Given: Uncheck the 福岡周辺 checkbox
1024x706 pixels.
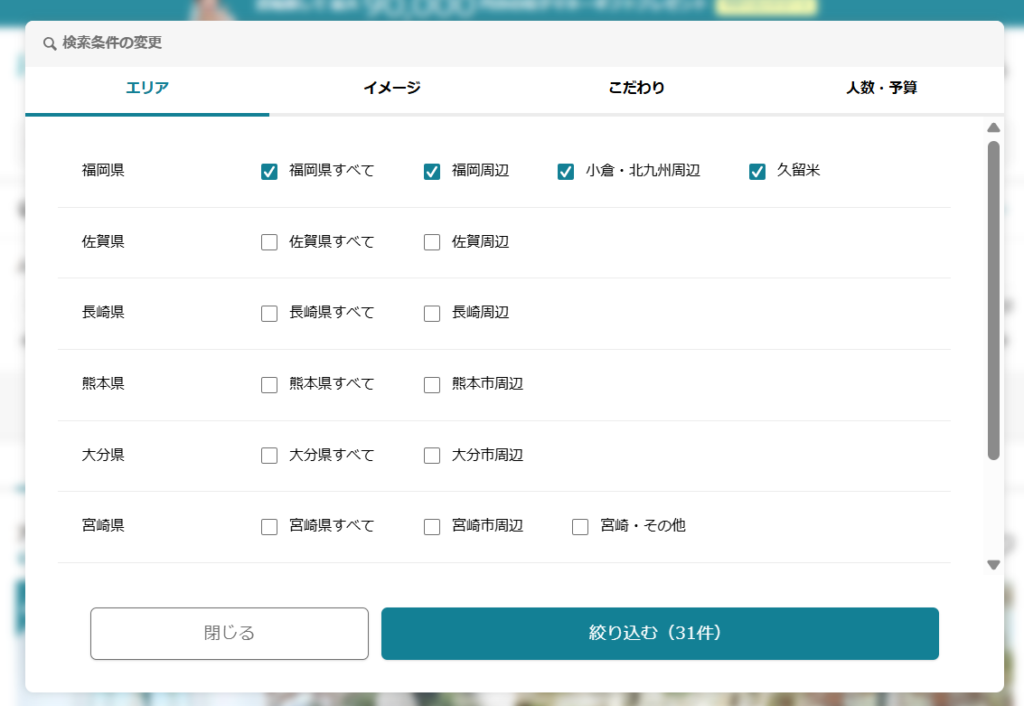Looking at the screenshot, I should tap(432, 171).
